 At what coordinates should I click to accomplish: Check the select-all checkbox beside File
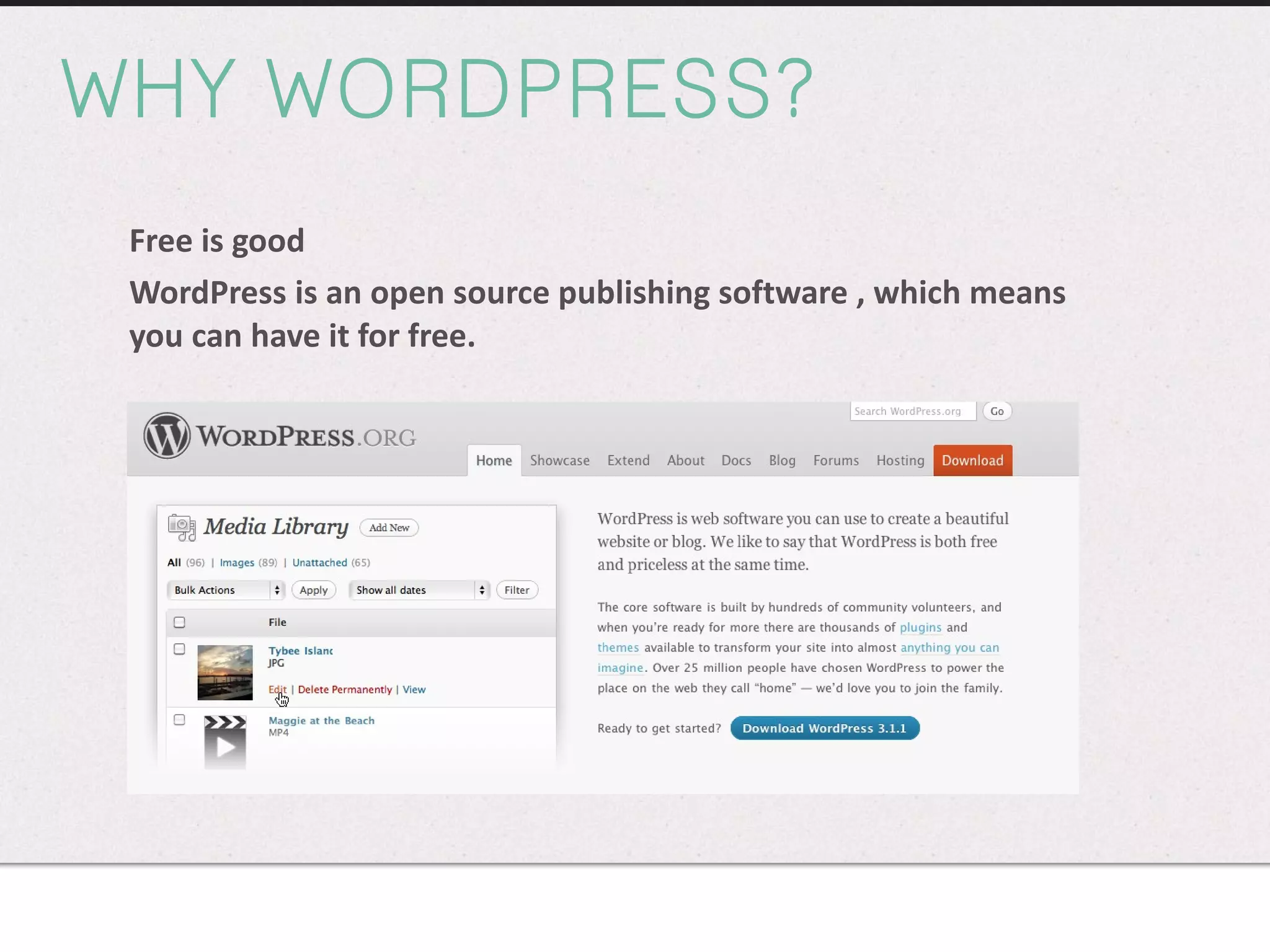179,622
